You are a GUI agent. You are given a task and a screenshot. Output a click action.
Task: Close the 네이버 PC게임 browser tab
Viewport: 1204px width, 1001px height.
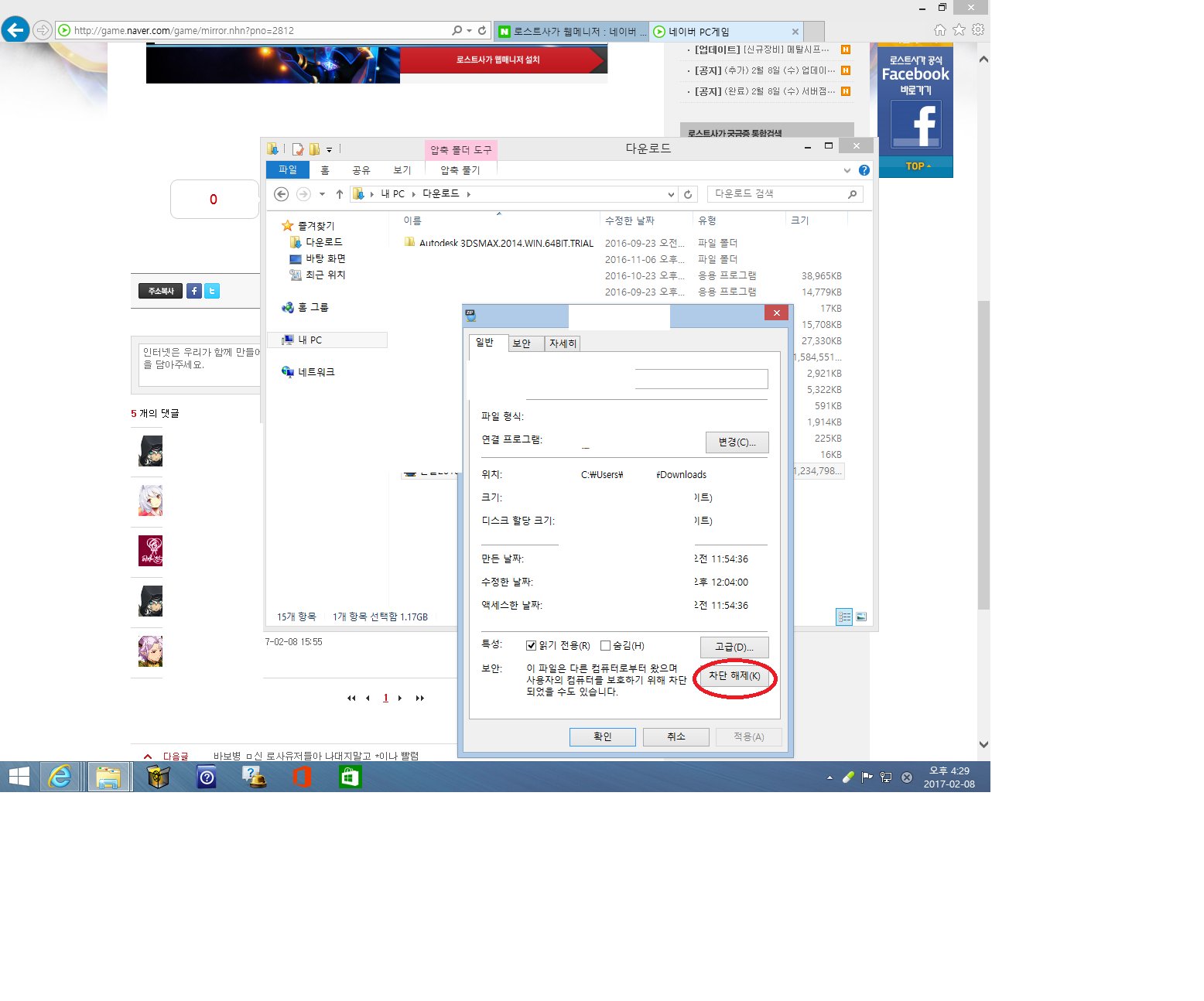pyautogui.click(x=795, y=32)
